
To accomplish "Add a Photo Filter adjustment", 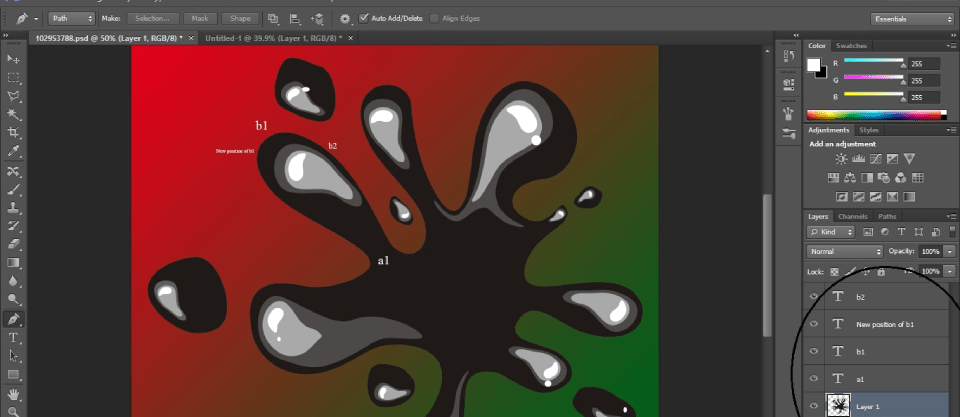I will [883, 178].
